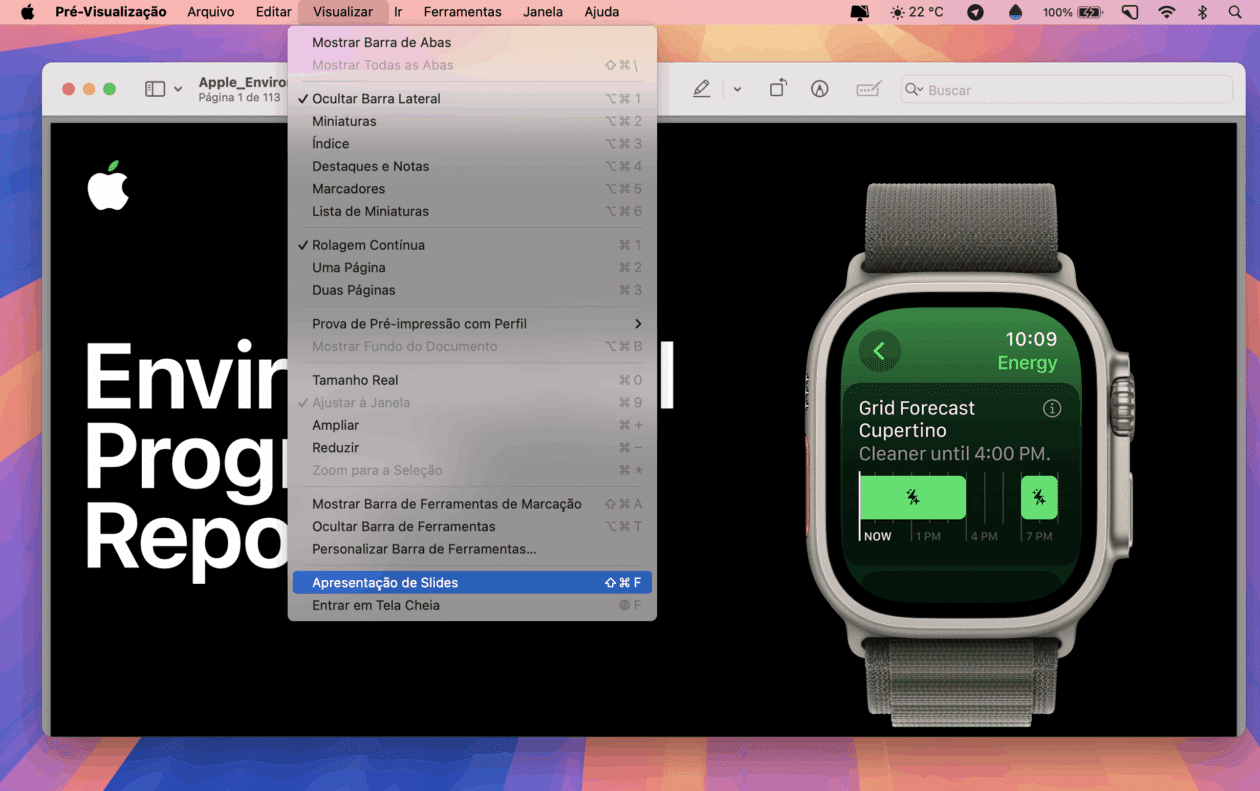Open the Editar menu
The image size is (1260, 791).
pos(273,12)
